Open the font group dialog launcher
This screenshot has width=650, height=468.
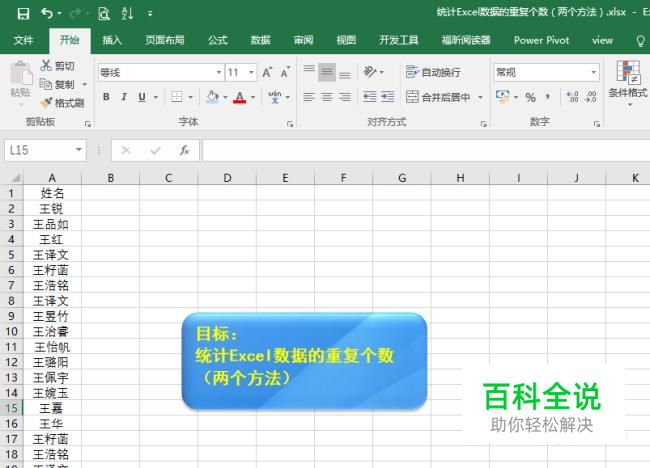(x=290, y=124)
